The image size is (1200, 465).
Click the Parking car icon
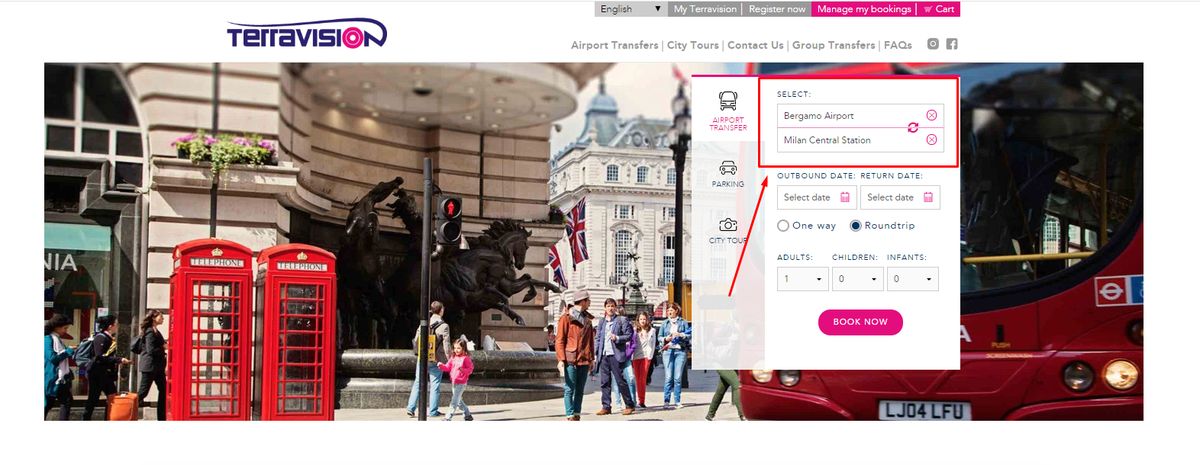(728, 168)
